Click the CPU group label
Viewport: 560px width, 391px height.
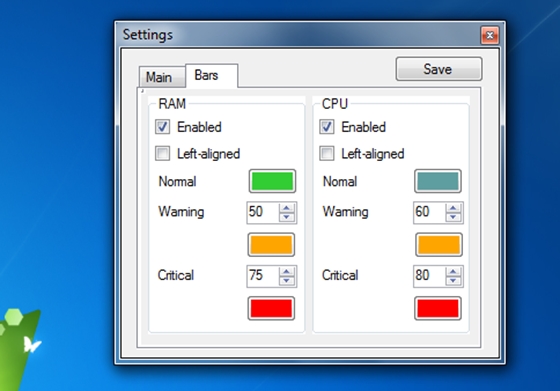(335, 104)
